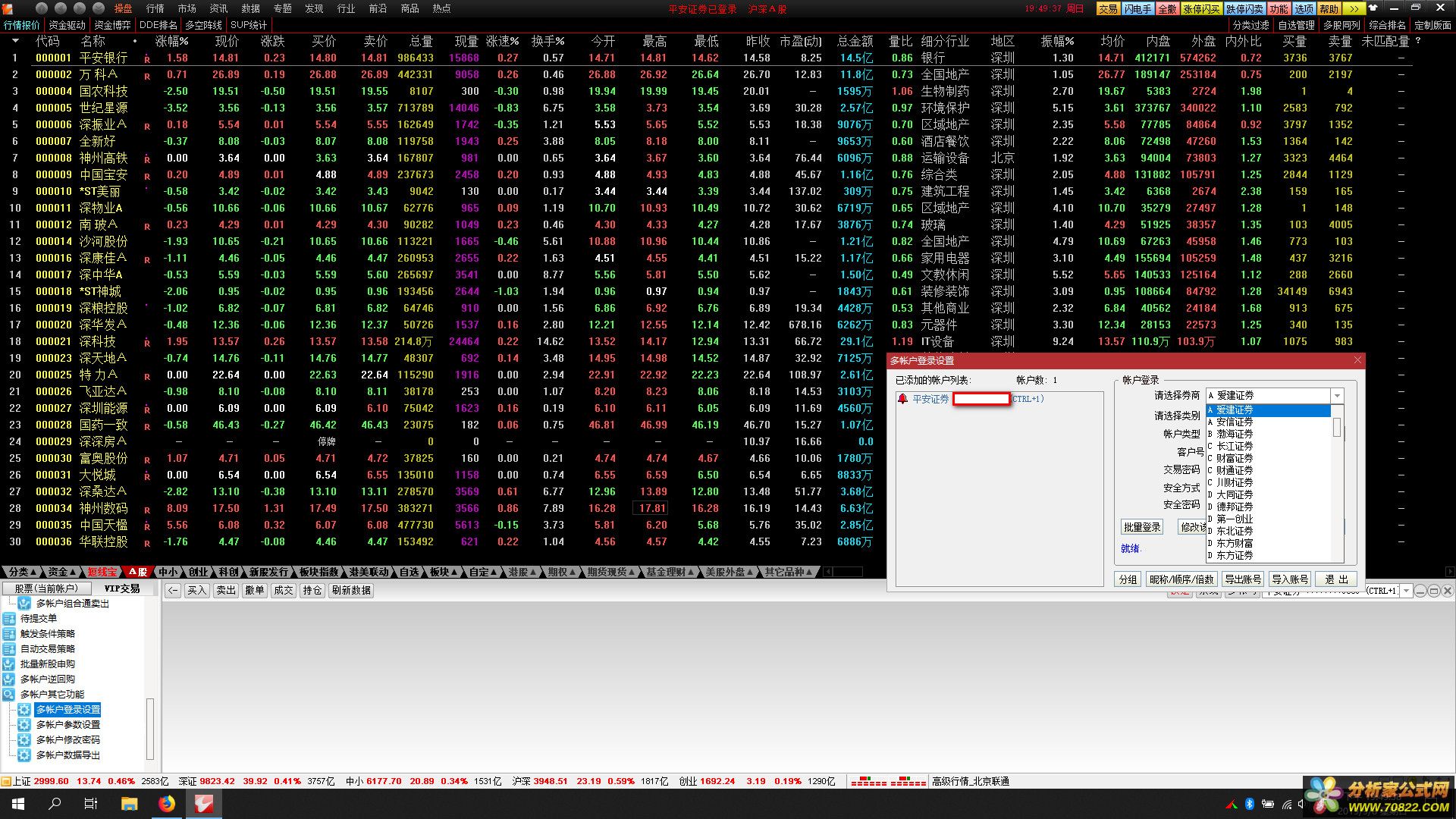Image resolution: width=1456 pixels, height=819 pixels.
Task: Click the sidebar tree scrollbar thumb
Action: click(150, 729)
